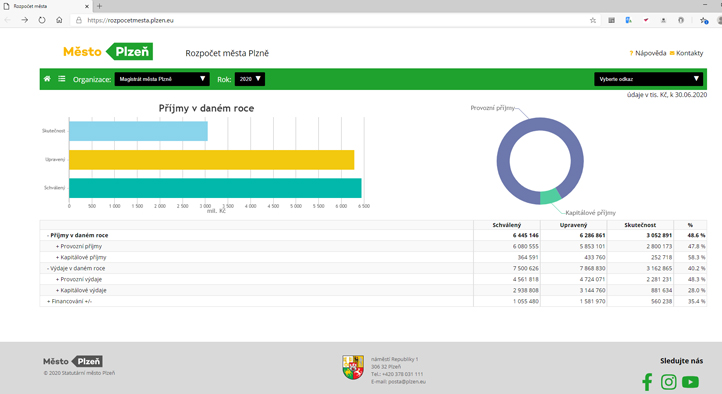Open the Nápověda help link
The image size is (722, 394).
coord(648,53)
